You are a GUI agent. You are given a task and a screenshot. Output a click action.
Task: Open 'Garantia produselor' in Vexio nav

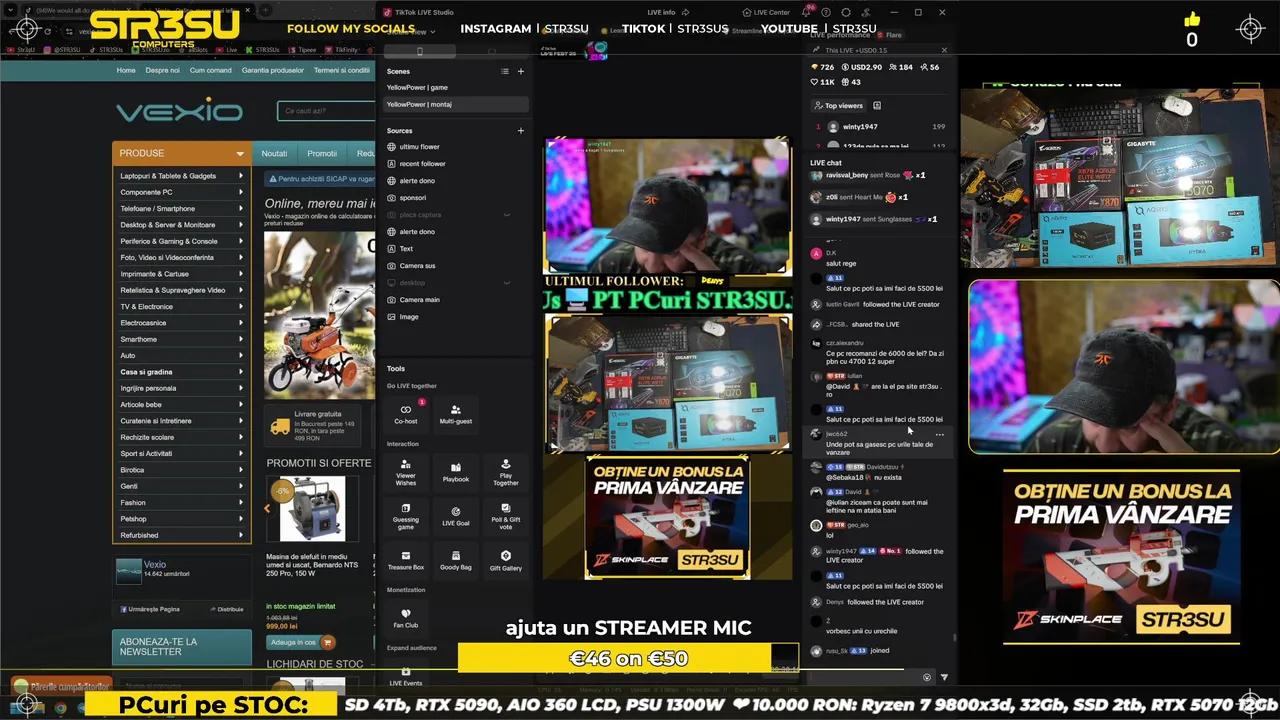[x=272, y=70]
